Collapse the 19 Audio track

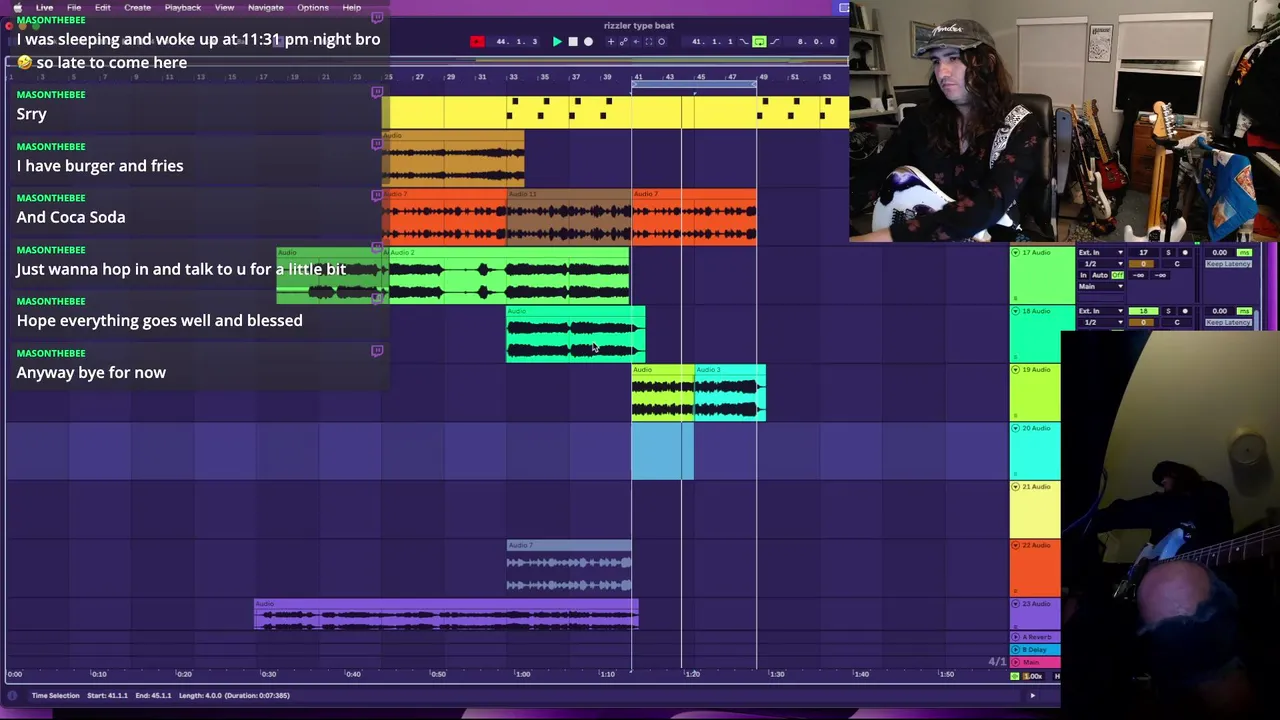(x=1015, y=370)
